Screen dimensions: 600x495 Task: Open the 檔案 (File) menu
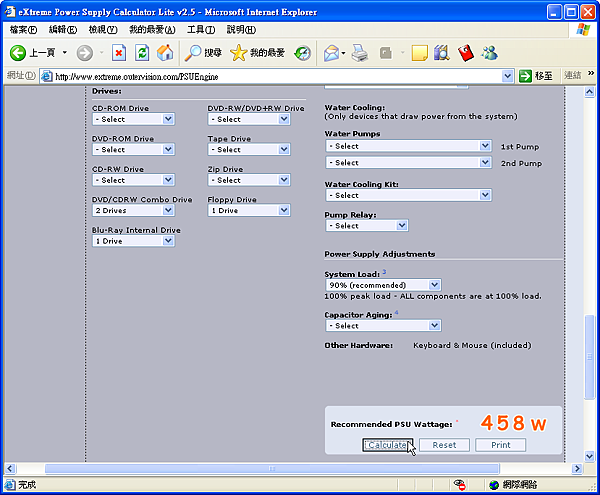pyautogui.click(x=24, y=30)
